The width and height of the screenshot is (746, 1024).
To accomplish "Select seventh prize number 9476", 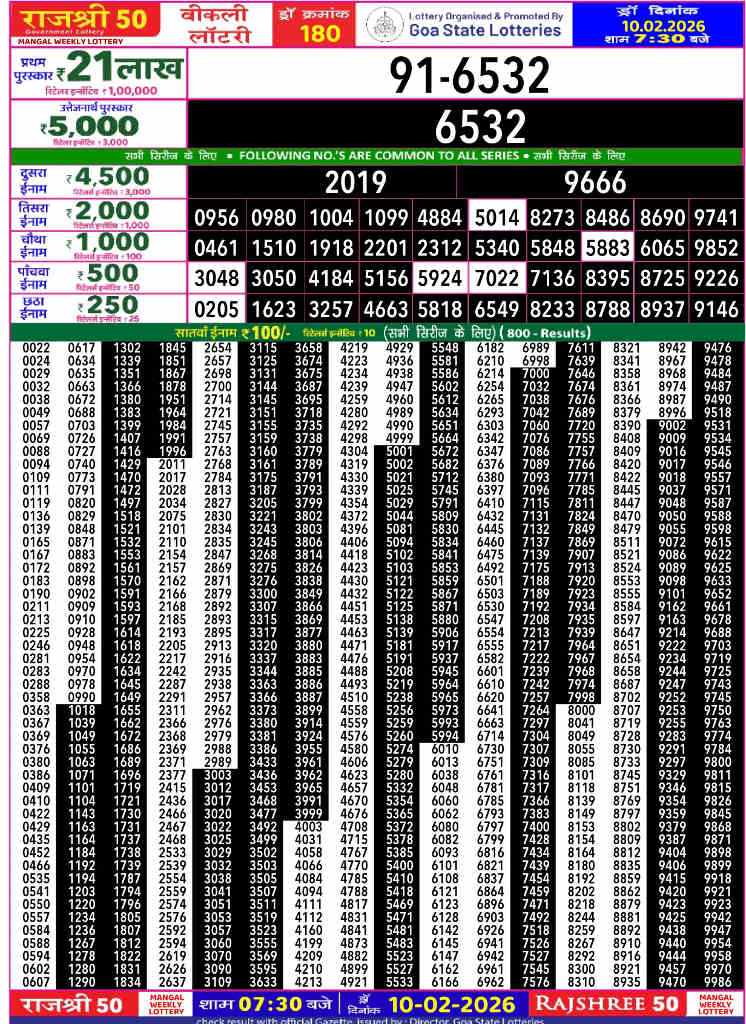I will pos(718,349).
